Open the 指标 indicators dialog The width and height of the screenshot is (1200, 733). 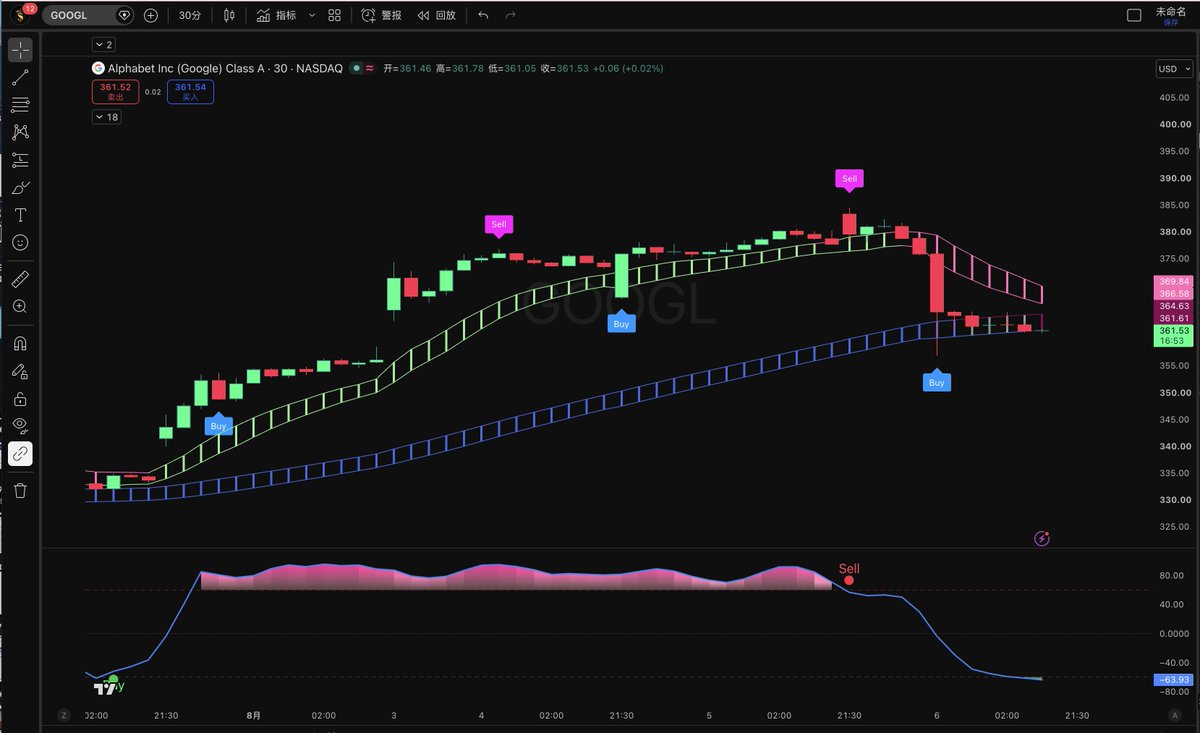[275, 16]
